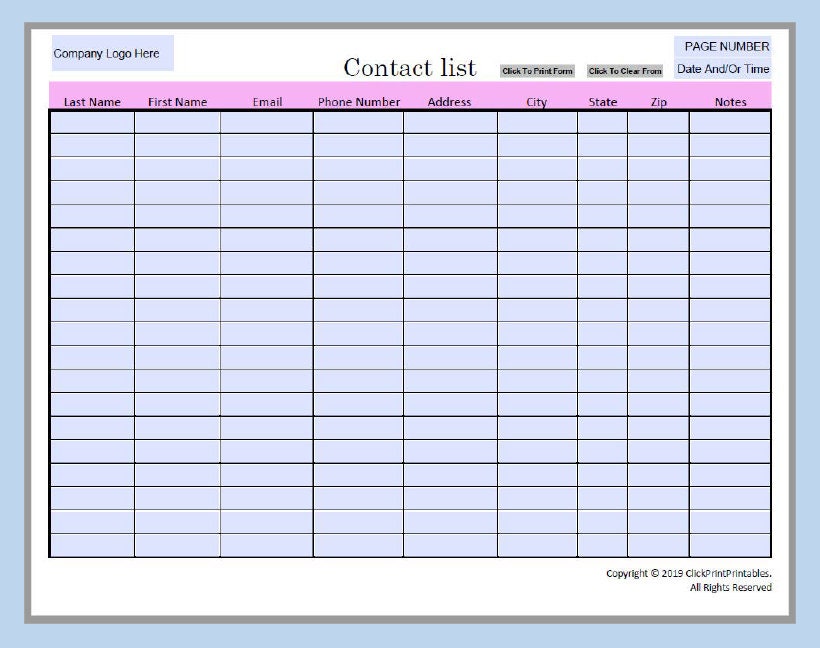Click the 'Click To Print Form' button
This screenshot has width=820, height=648.
tap(537, 71)
